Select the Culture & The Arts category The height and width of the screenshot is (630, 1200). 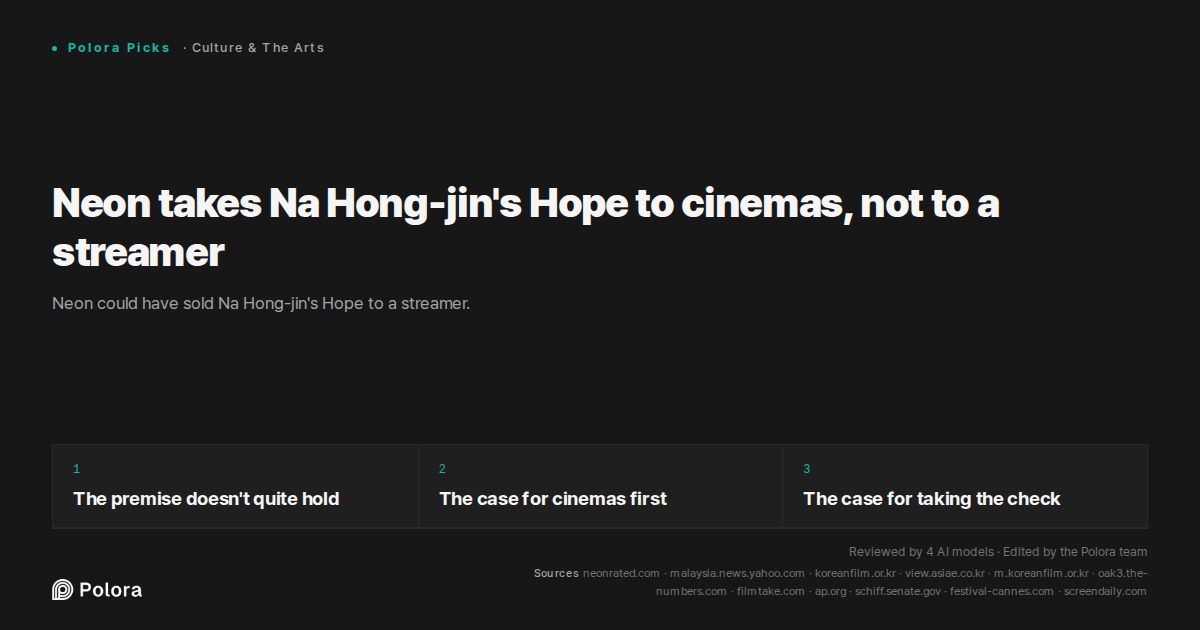258,48
